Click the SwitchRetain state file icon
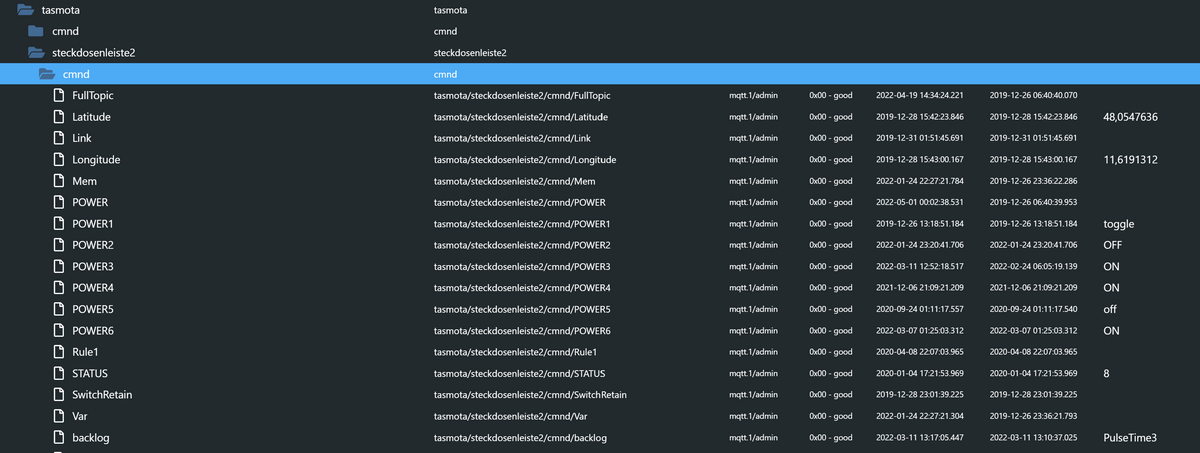The width and height of the screenshot is (1200, 453). tap(59, 395)
